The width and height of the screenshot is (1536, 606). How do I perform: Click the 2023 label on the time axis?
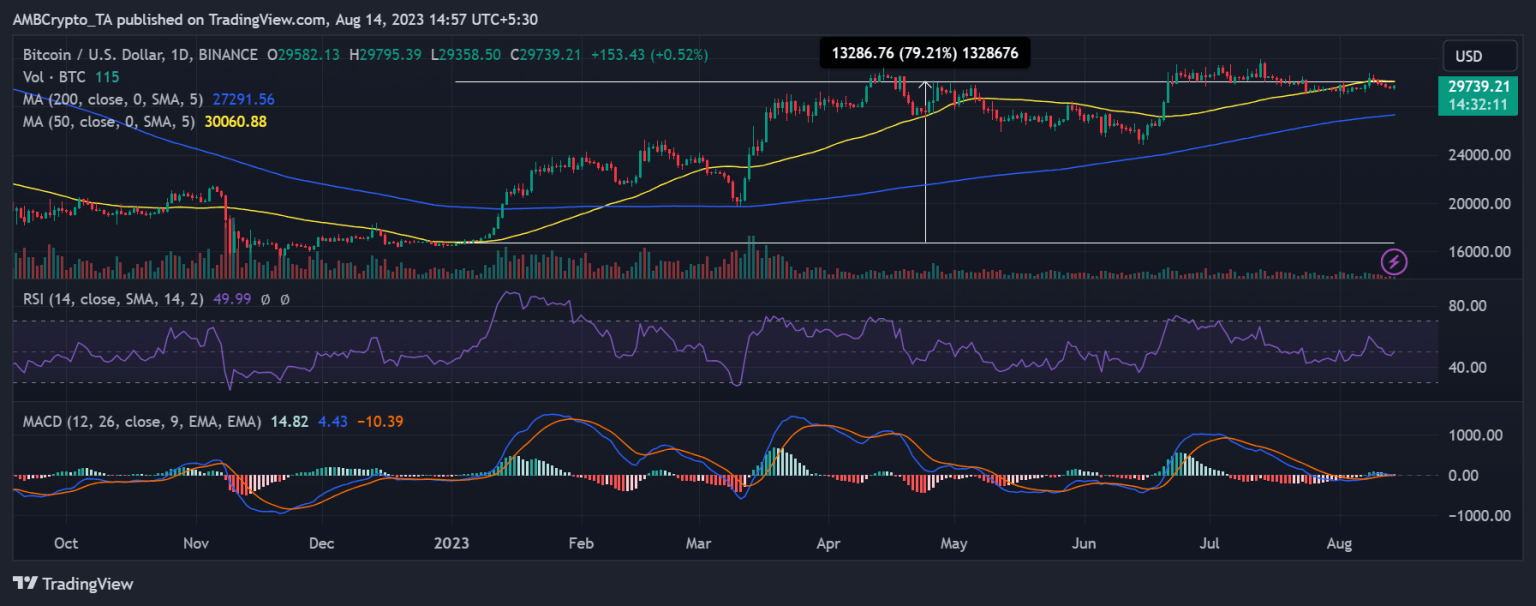[452, 543]
